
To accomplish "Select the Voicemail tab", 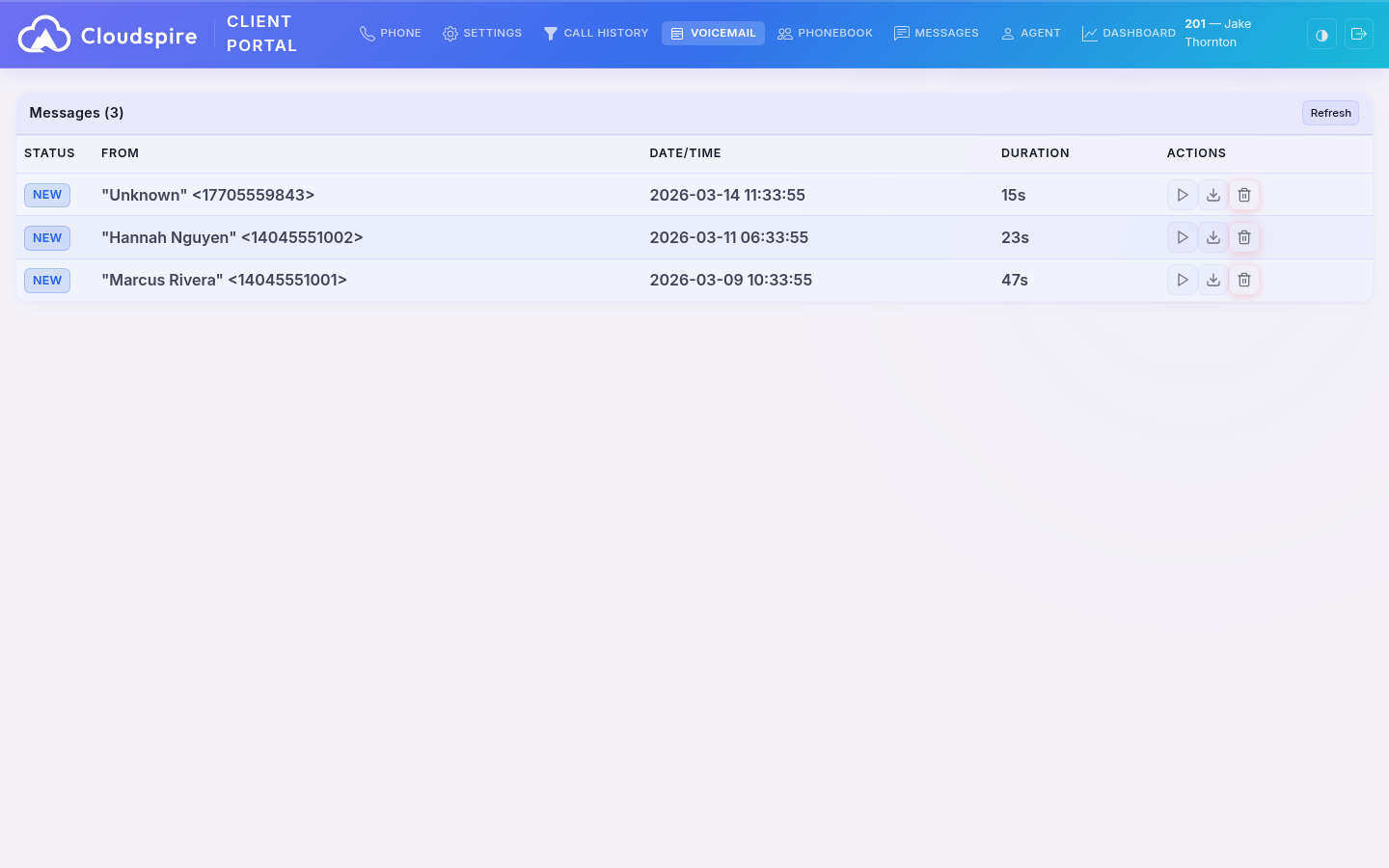I will pyautogui.click(x=713, y=33).
